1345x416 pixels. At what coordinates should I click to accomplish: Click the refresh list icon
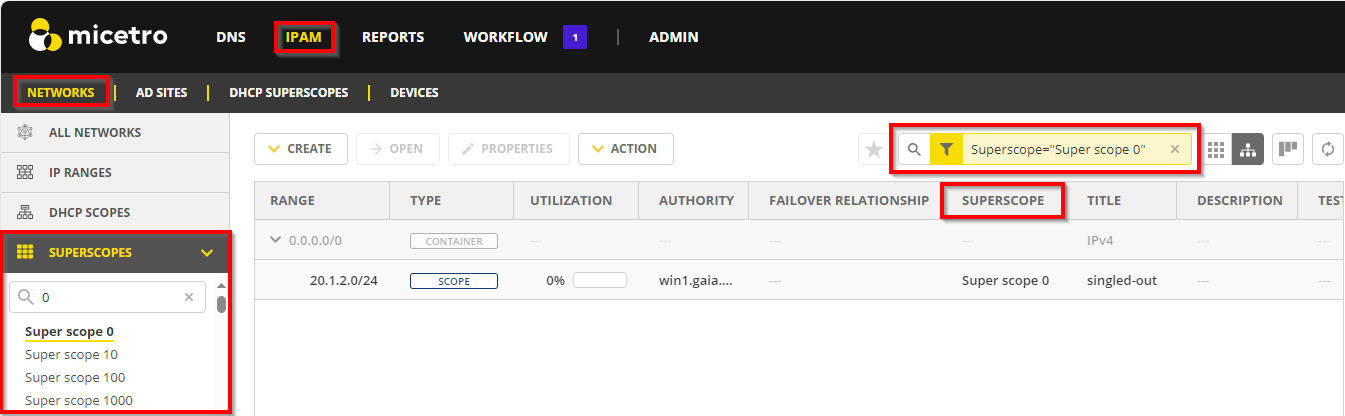pos(1328,149)
